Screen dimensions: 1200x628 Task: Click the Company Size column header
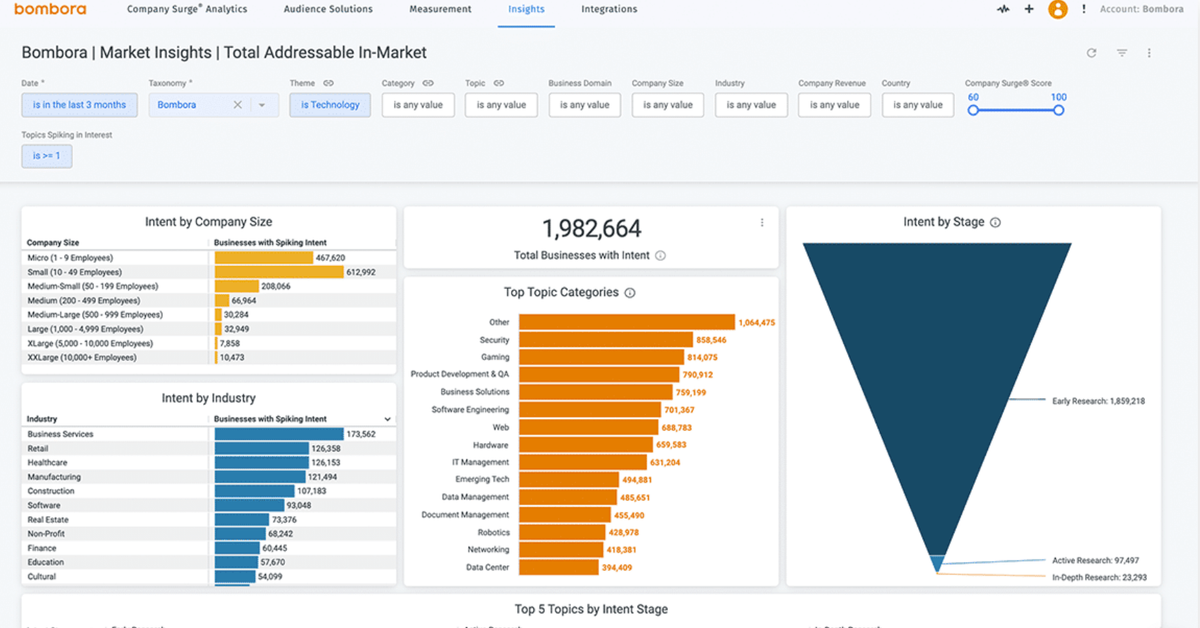click(x=53, y=243)
